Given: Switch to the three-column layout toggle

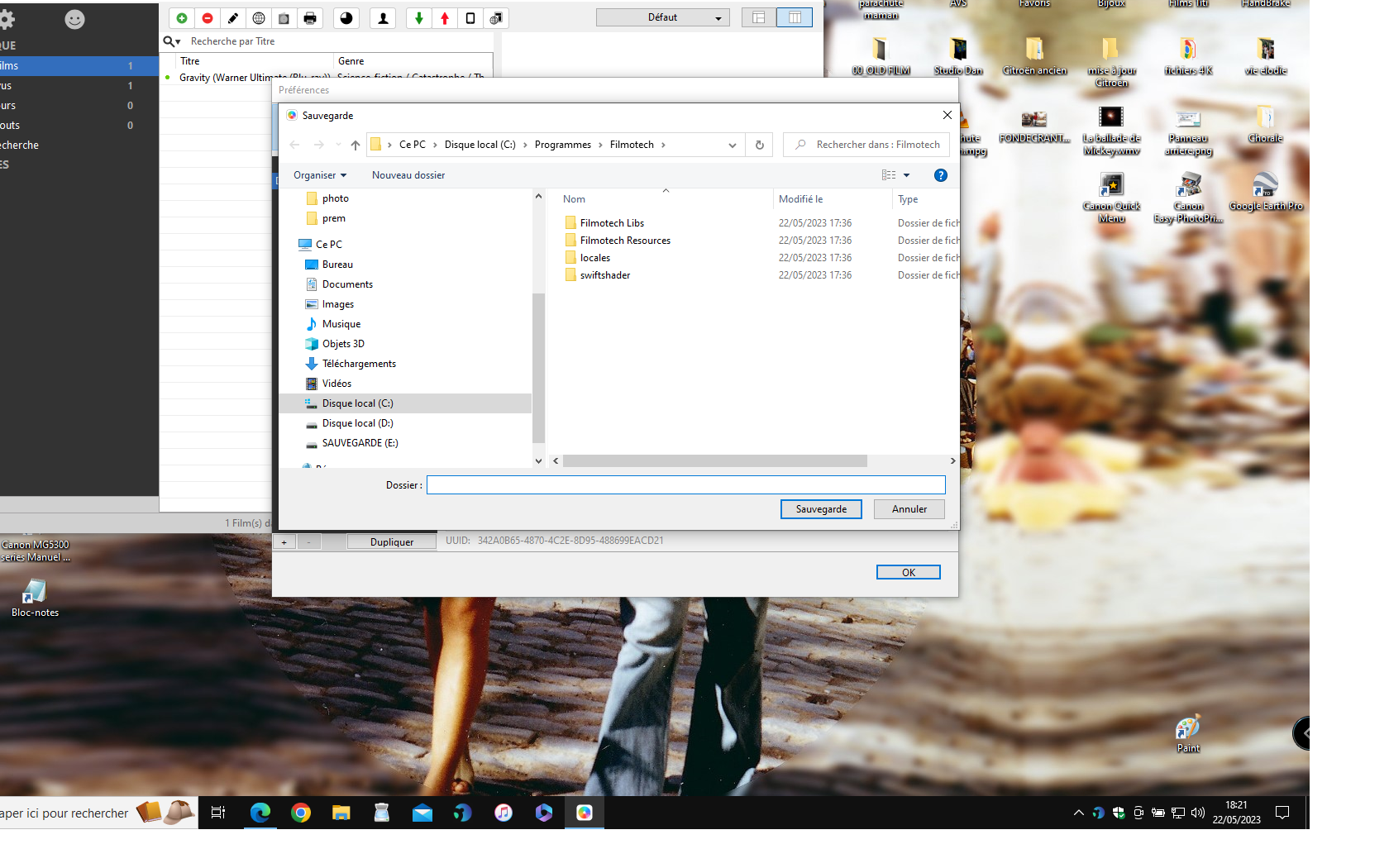Looking at the screenshot, I should pyautogui.click(x=795, y=17).
